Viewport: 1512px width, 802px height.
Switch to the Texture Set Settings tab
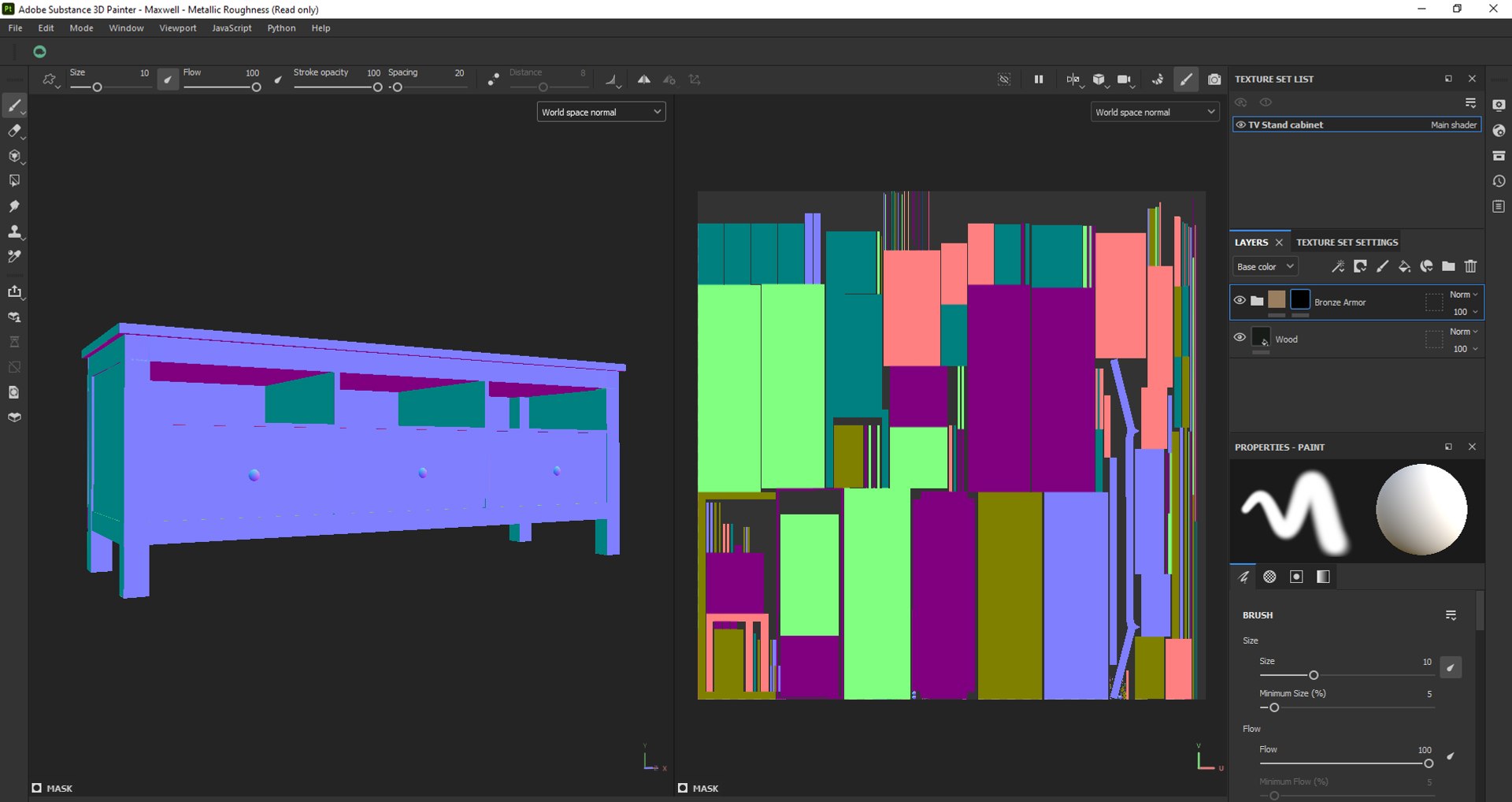point(1347,242)
